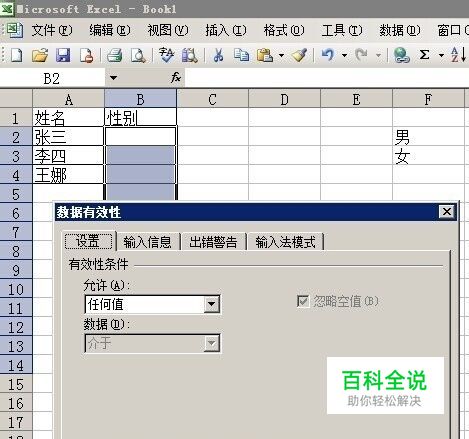Click cell containing 李四
Screen dimensions: 469x439
pyautogui.click(x=68, y=156)
